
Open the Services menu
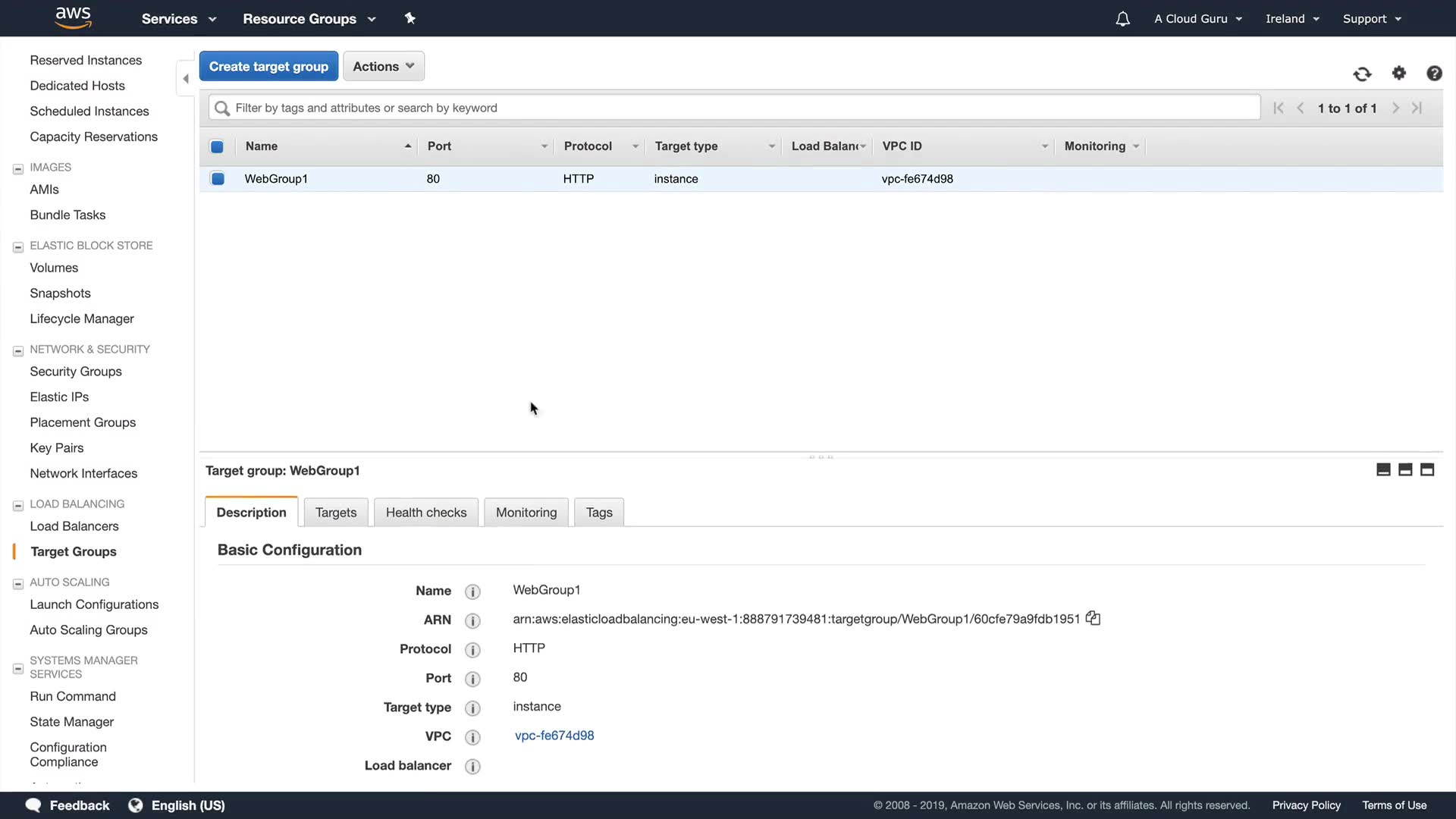(178, 19)
